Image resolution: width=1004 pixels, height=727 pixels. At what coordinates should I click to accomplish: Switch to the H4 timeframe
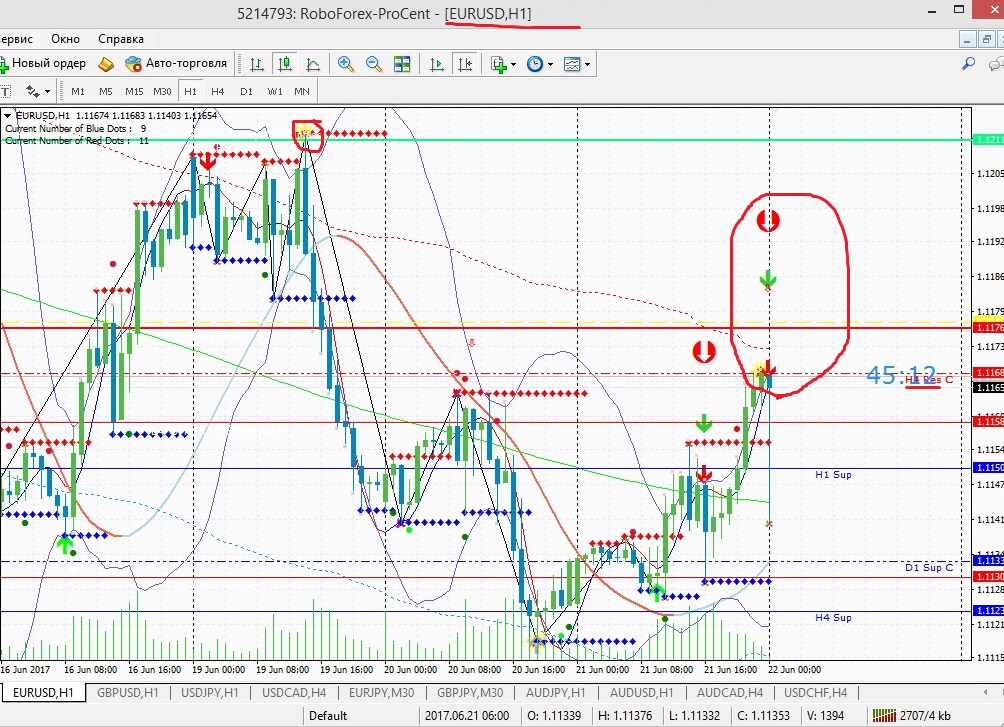click(x=218, y=92)
